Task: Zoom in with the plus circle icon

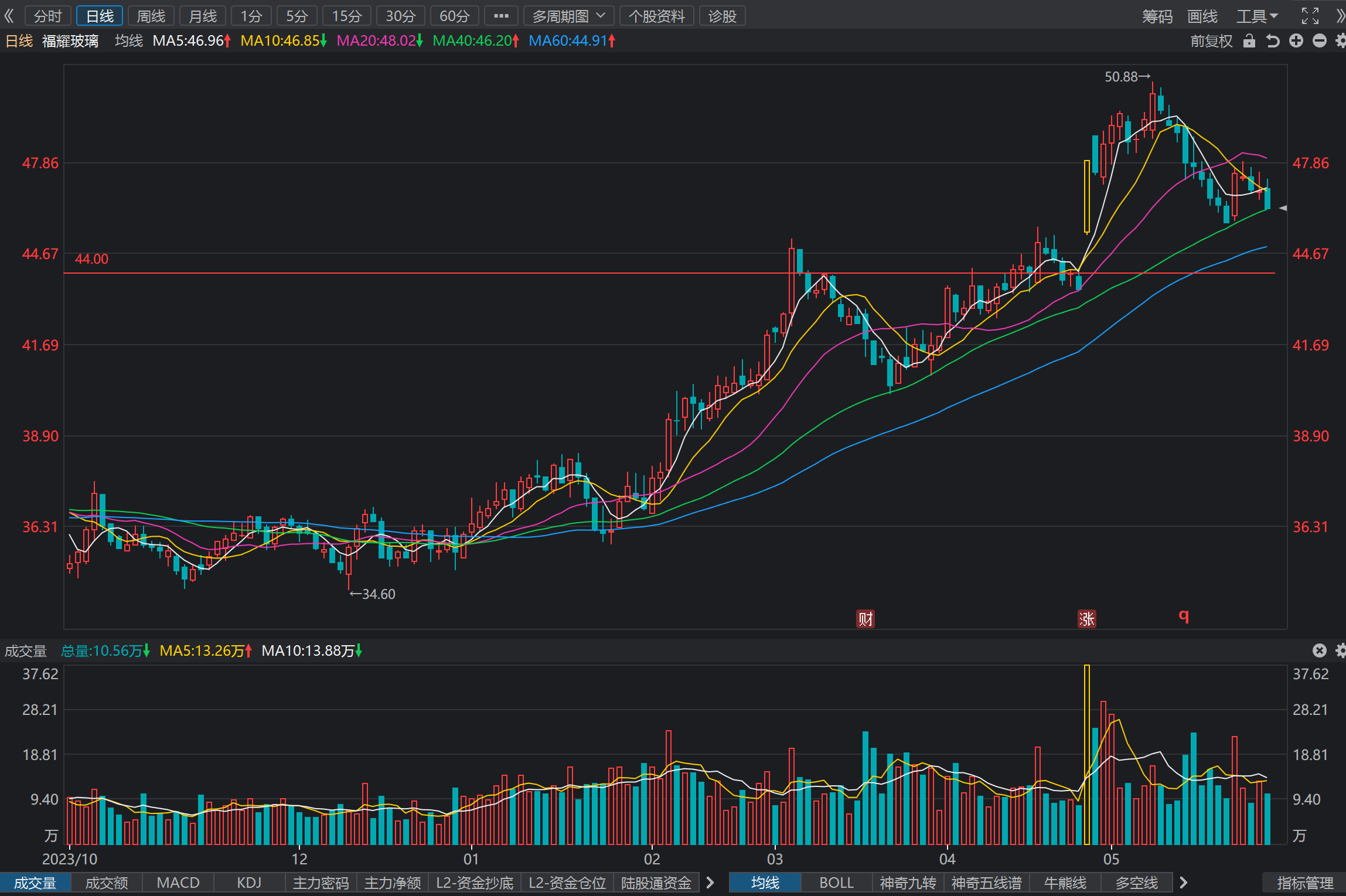Action: (x=1296, y=41)
